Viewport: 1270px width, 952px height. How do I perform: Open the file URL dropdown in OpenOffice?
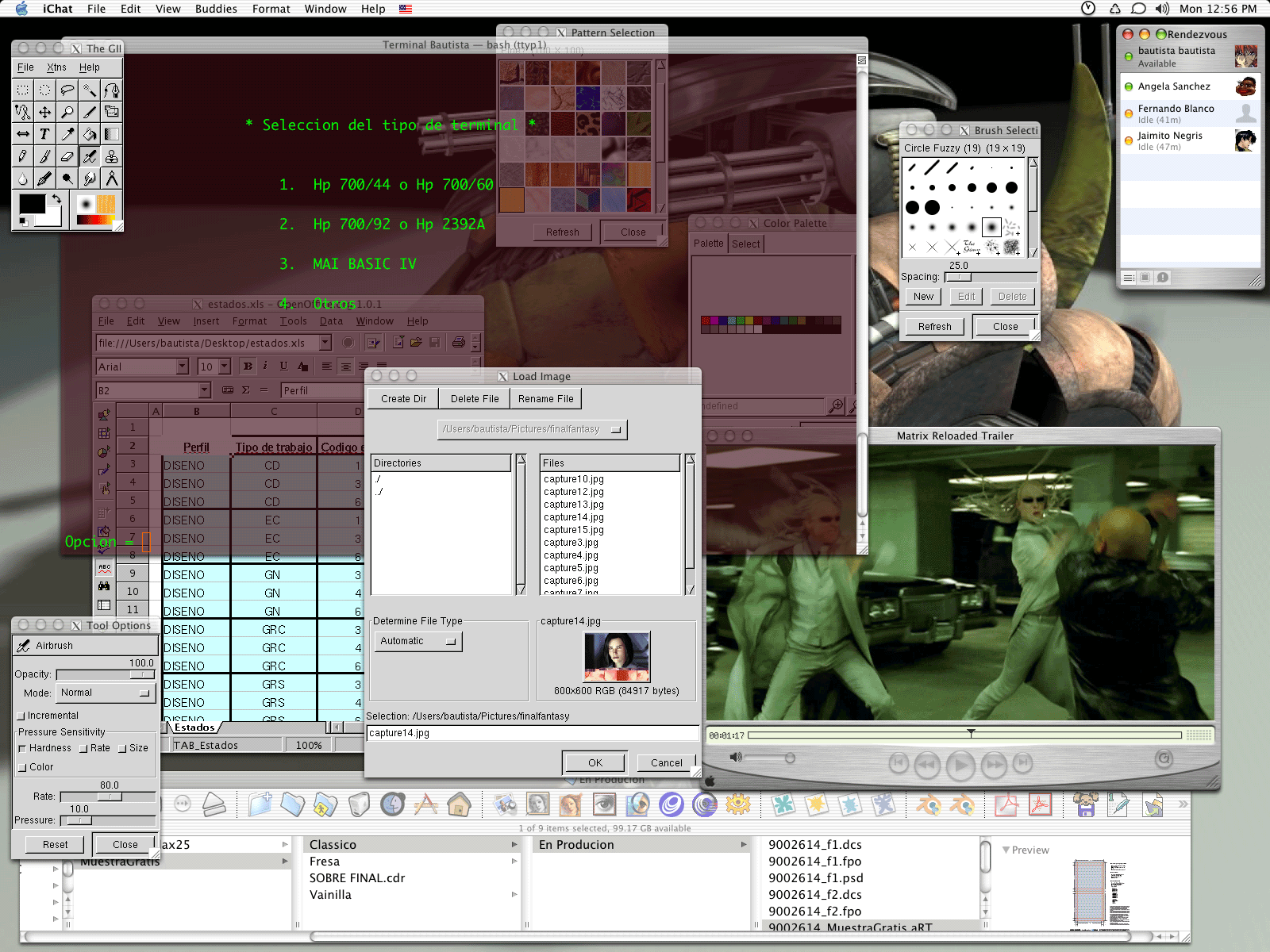coord(325,343)
